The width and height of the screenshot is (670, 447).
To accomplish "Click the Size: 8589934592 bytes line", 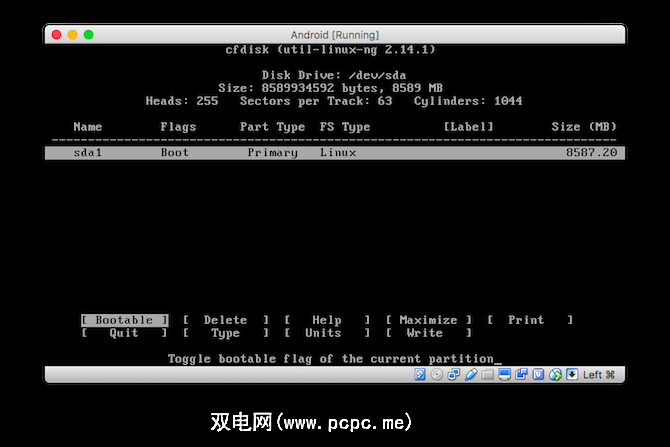I will [330, 88].
